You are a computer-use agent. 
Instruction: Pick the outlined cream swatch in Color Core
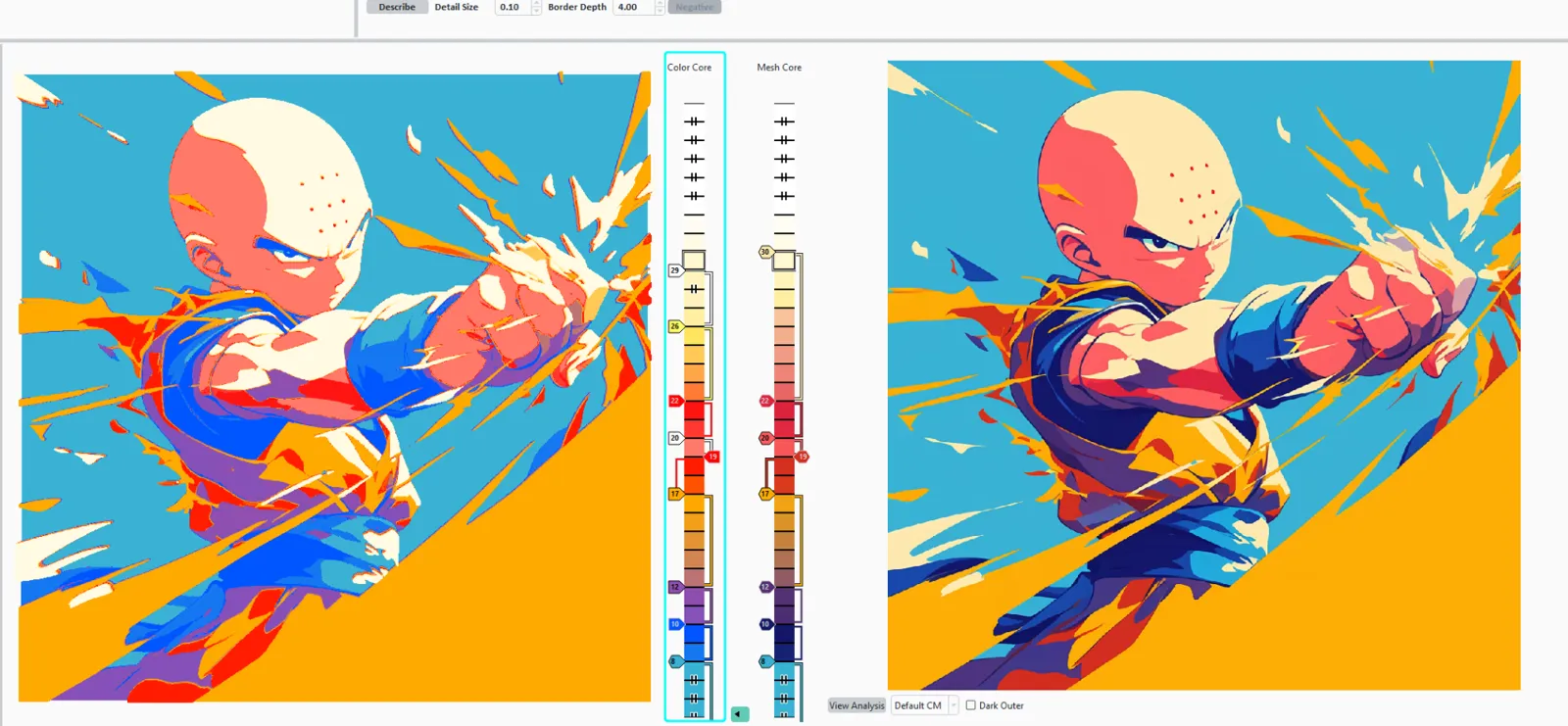[x=694, y=261]
